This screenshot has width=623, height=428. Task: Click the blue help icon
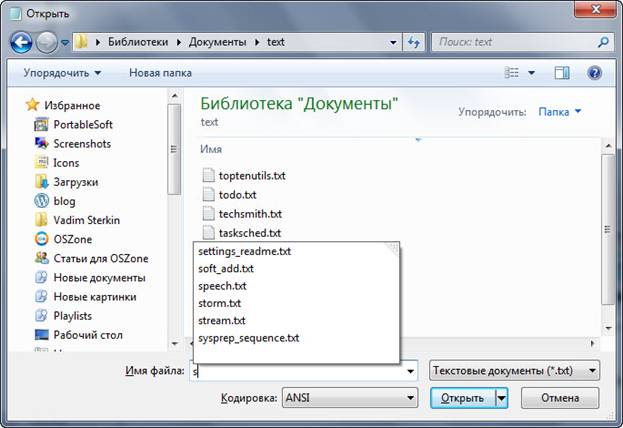click(594, 73)
